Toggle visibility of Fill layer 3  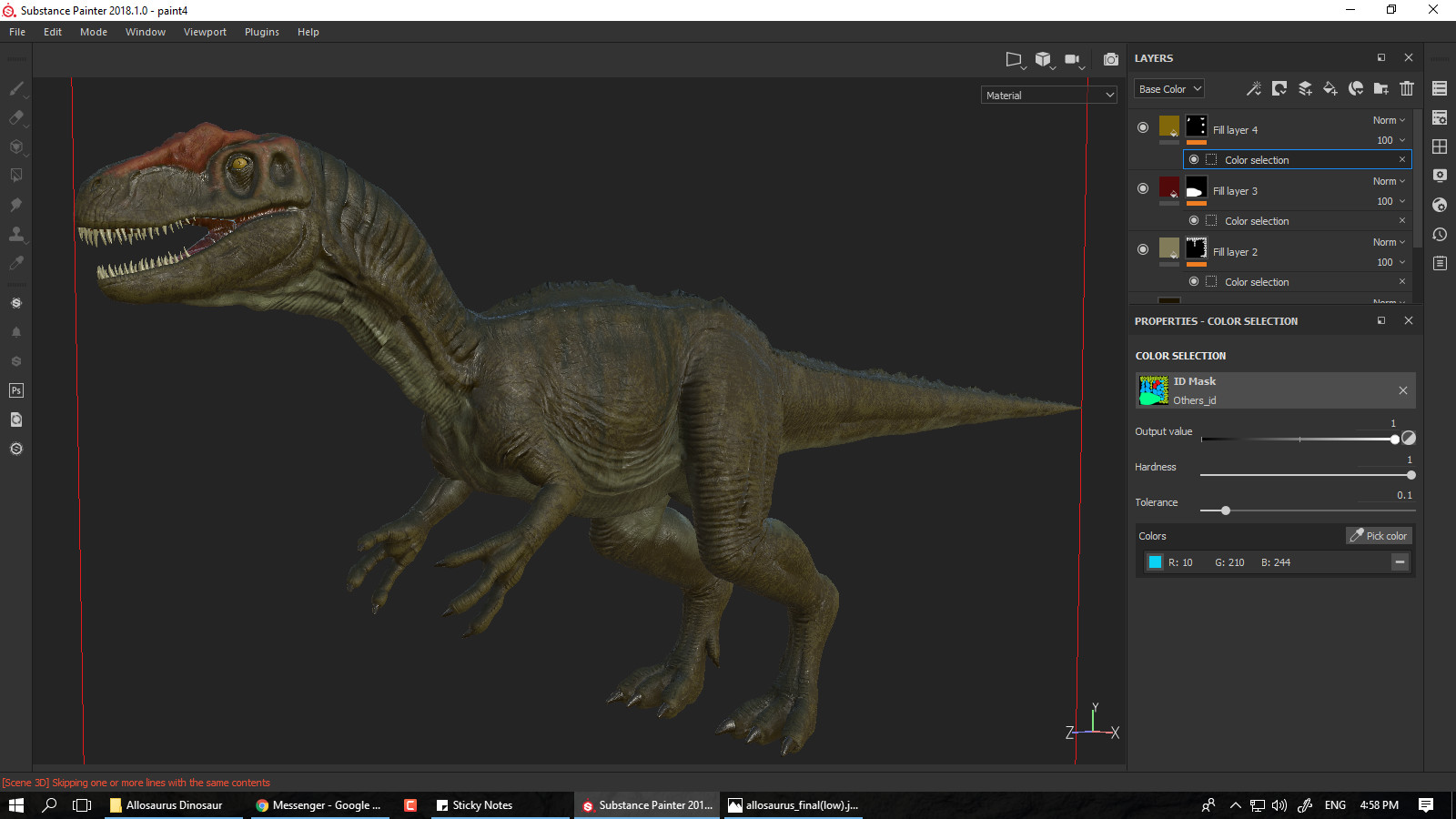coord(1143,188)
